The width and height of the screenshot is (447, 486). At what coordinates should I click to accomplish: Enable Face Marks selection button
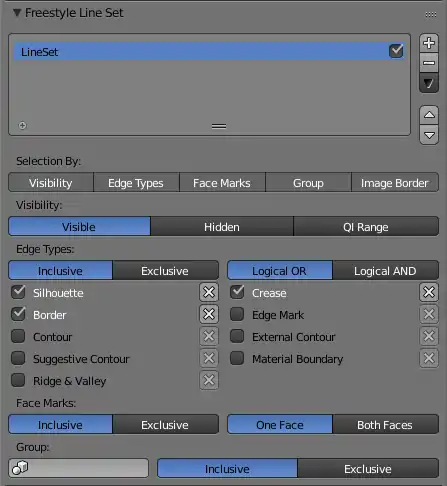222,183
